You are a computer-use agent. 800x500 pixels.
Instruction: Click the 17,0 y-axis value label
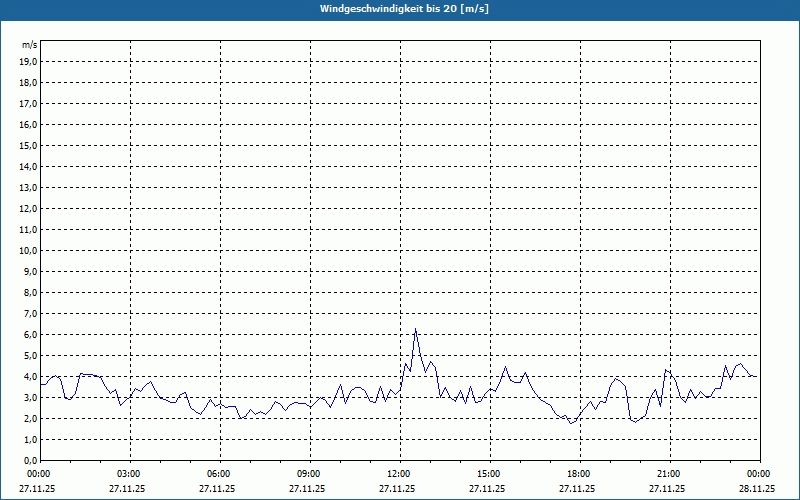[x=28, y=103]
